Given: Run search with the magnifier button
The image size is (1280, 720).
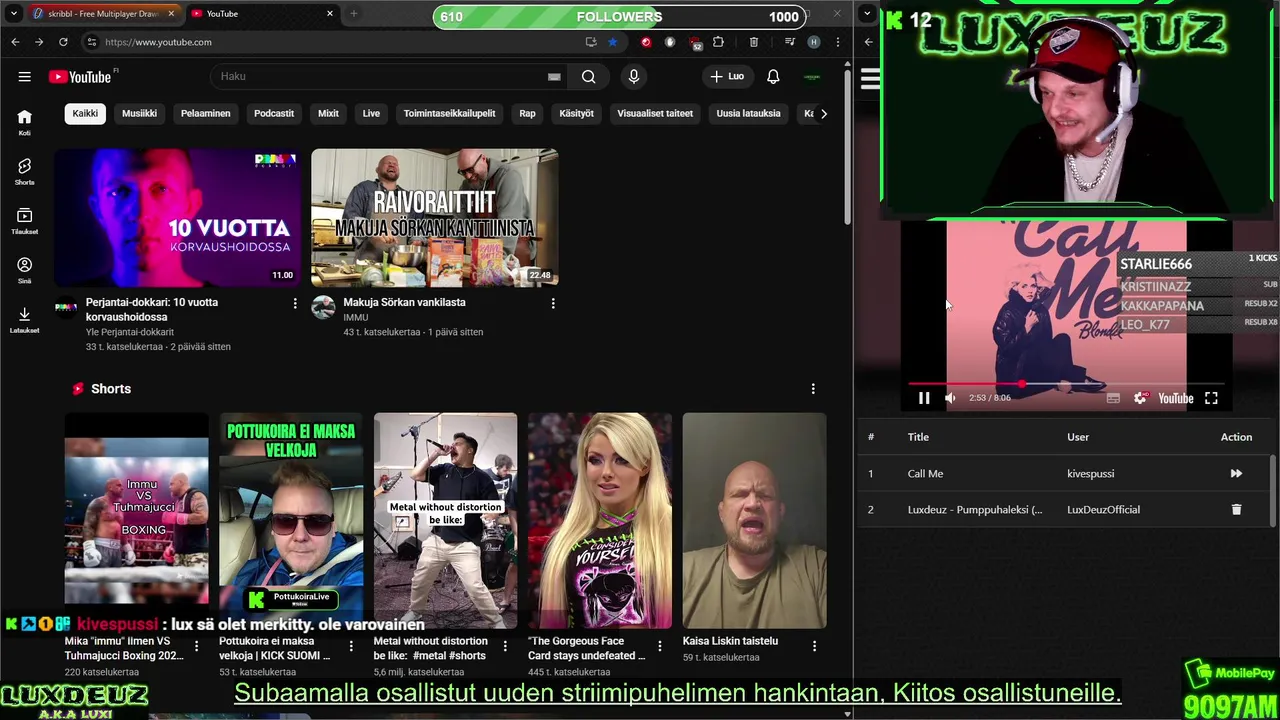Looking at the screenshot, I should point(589,77).
